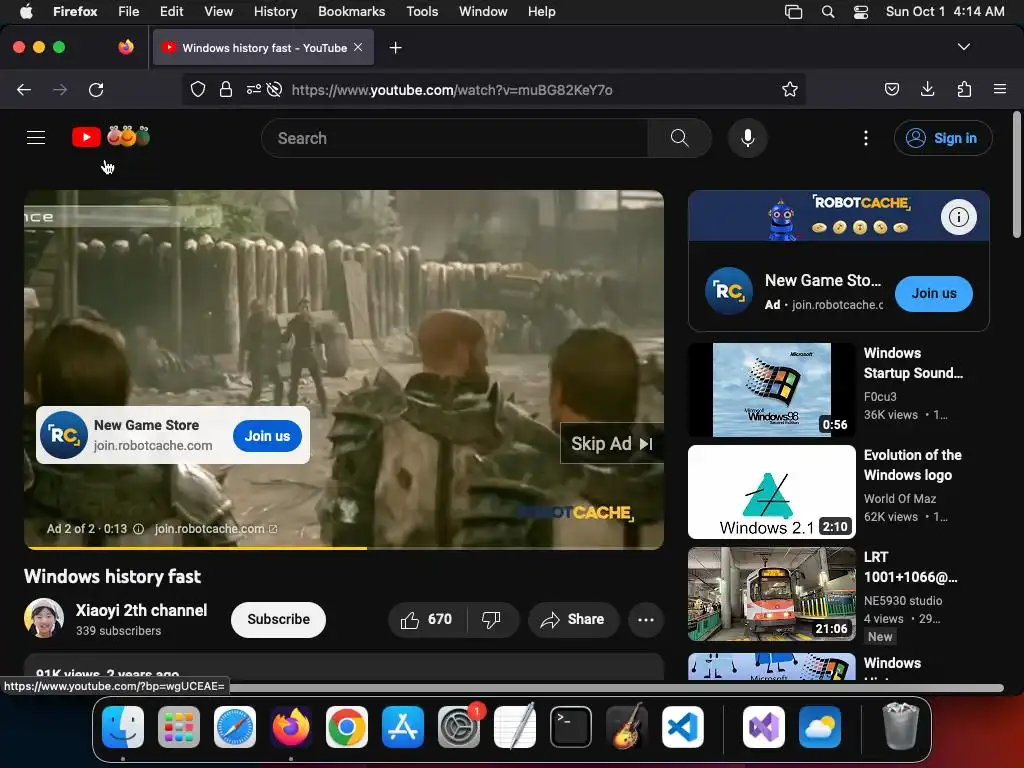Bookmark this page with star icon
The image size is (1024, 768).
pos(790,89)
